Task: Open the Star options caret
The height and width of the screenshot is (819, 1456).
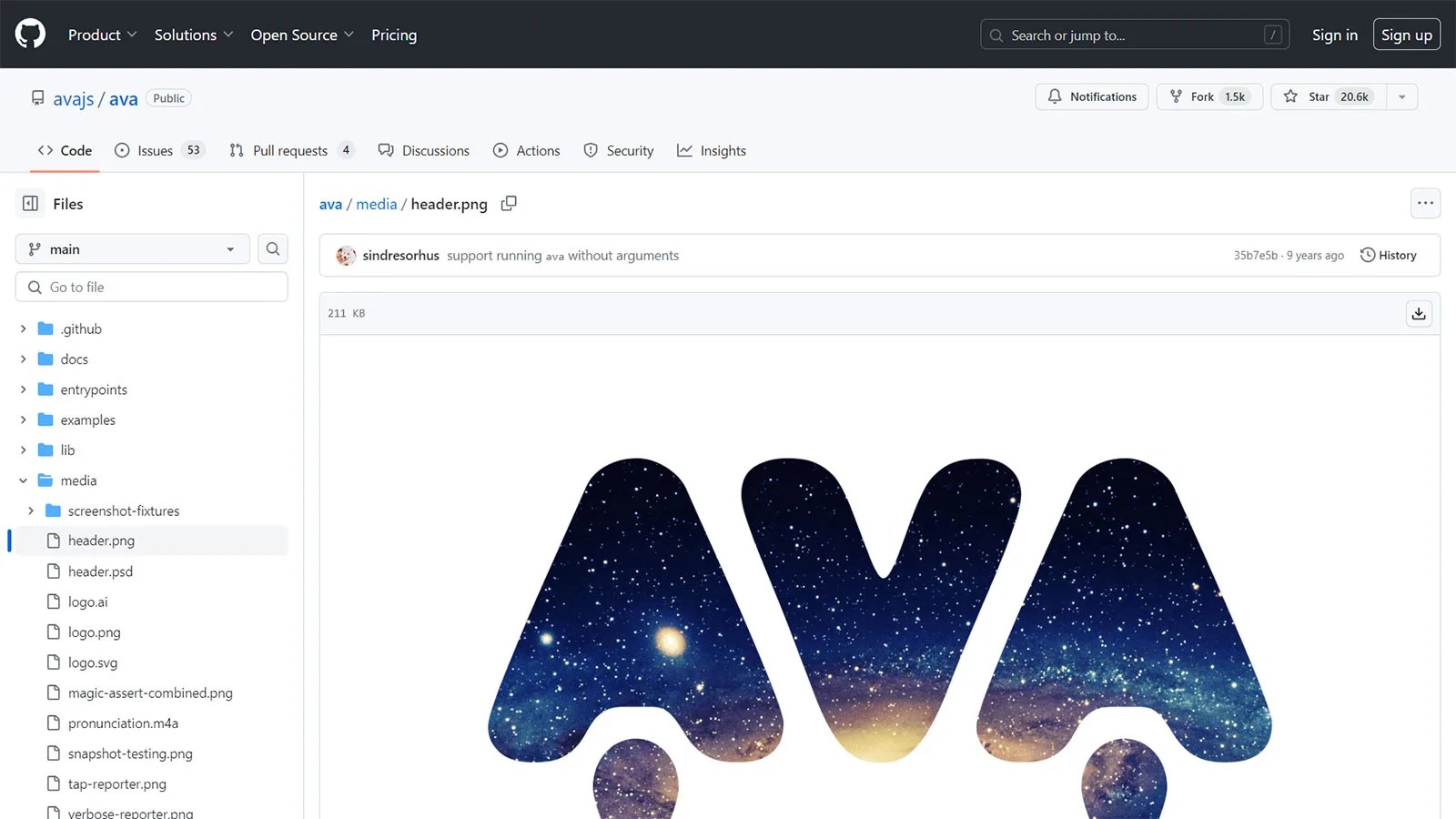Action: coord(1401,96)
